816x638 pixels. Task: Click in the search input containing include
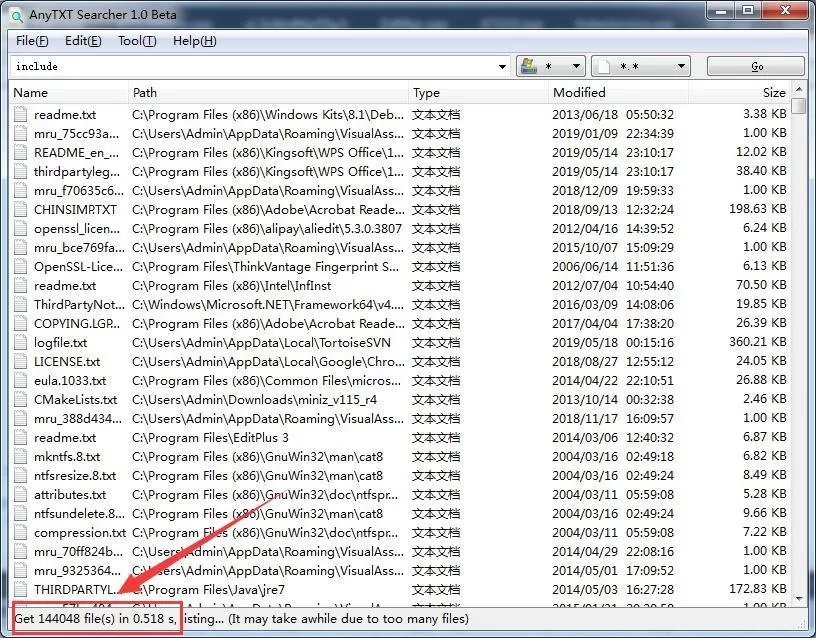click(250, 65)
